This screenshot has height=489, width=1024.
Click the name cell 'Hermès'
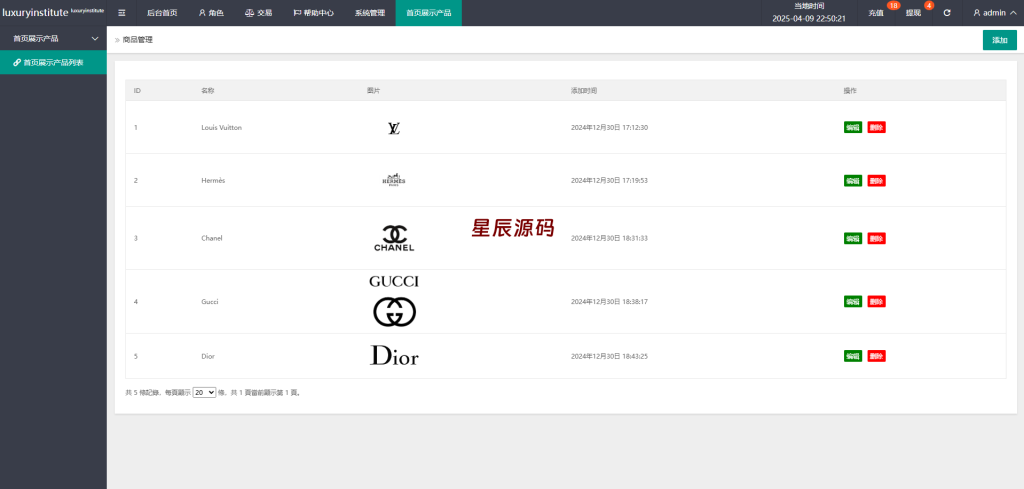click(213, 181)
